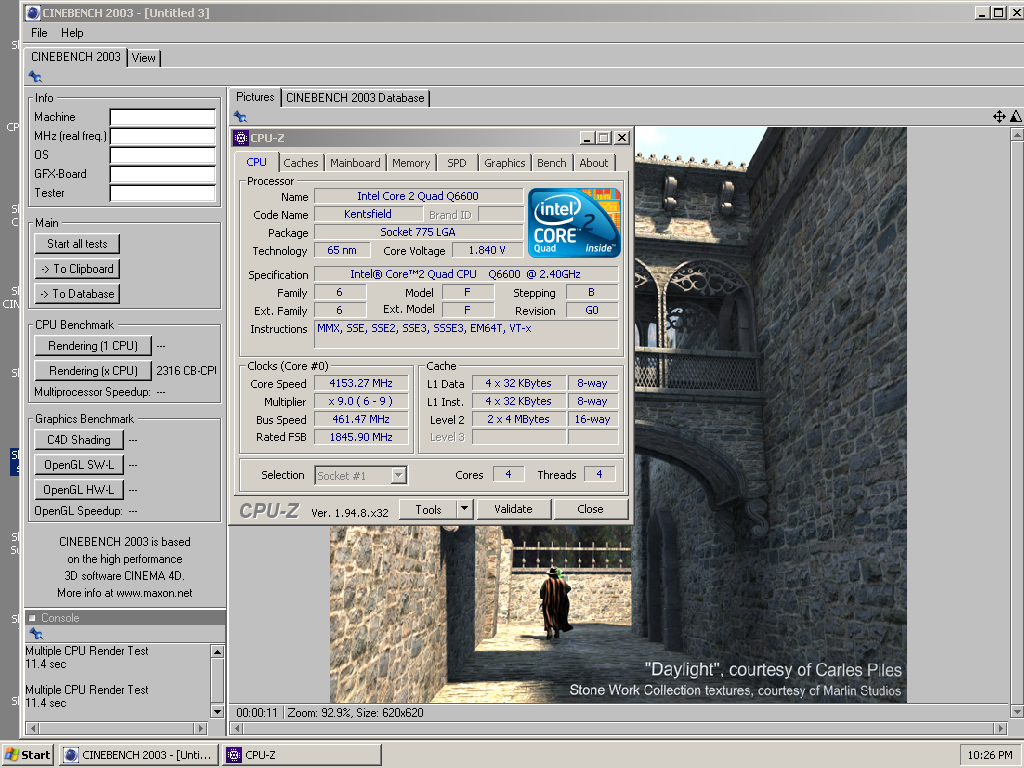Run the C4D Shading benchmark
The width and height of the screenshot is (1024, 768).
(x=78, y=440)
